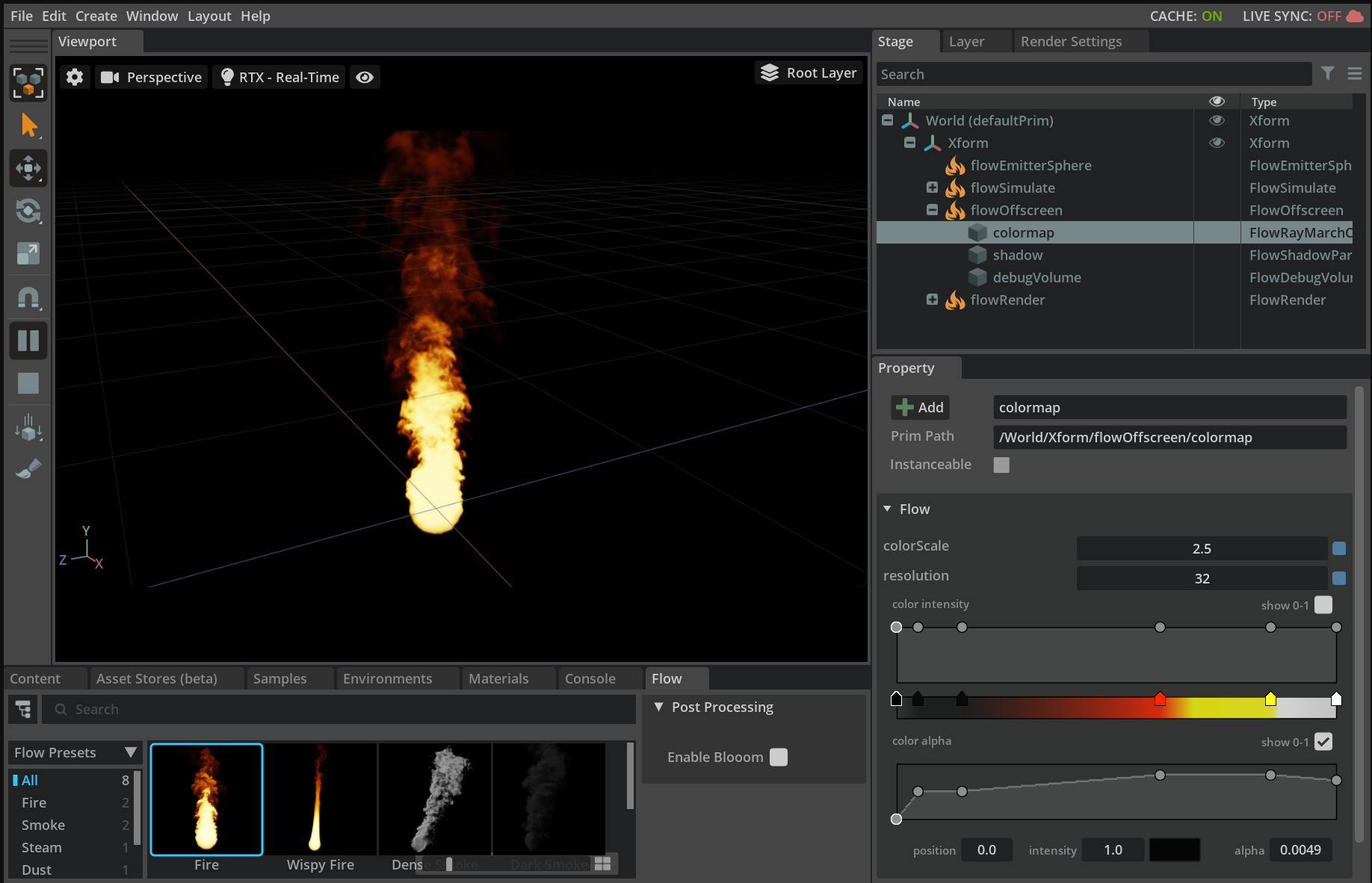Open the Create menu
1372x883 pixels.
tap(96, 16)
